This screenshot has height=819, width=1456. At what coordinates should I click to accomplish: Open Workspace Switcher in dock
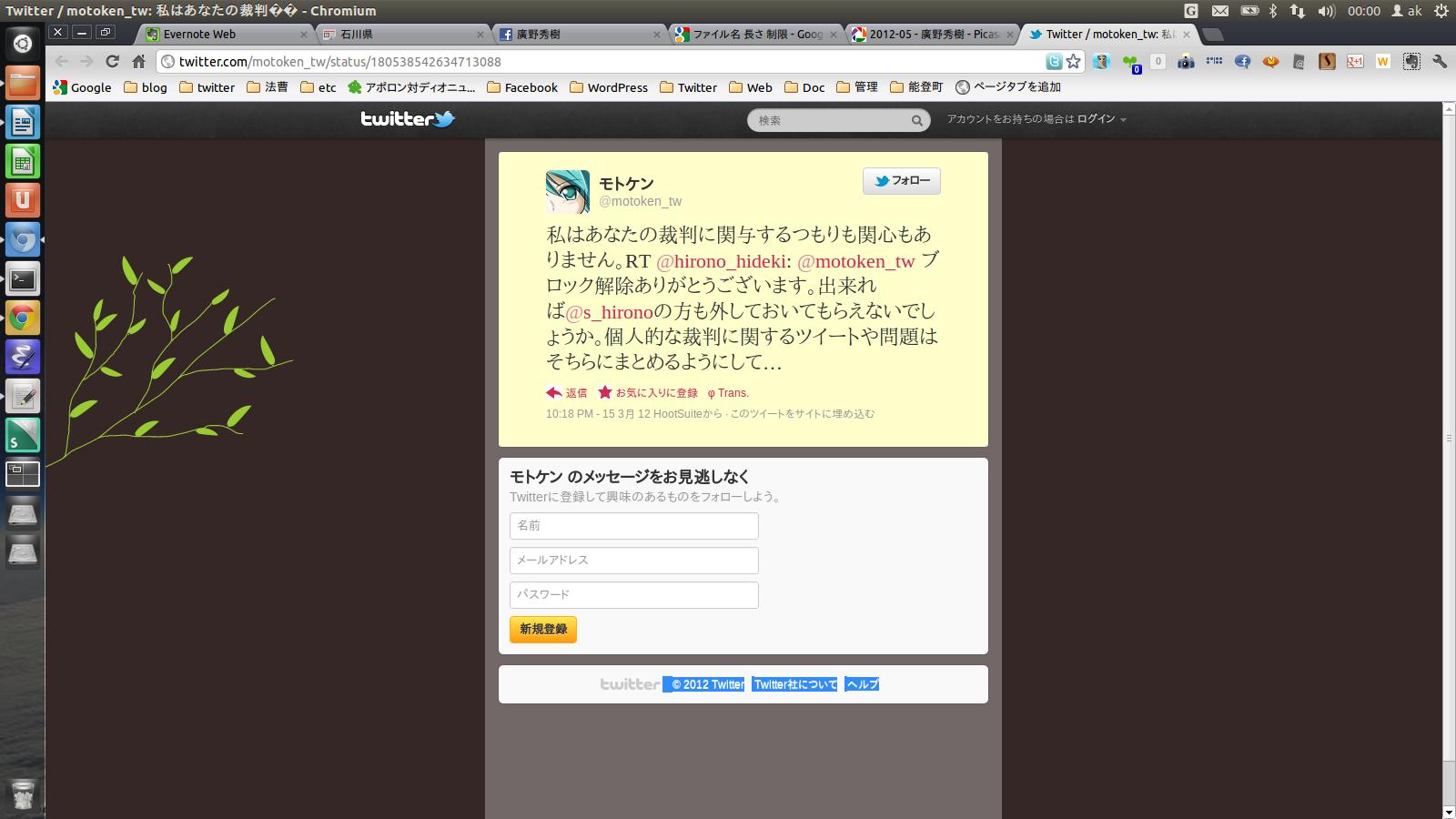click(x=23, y=474)
